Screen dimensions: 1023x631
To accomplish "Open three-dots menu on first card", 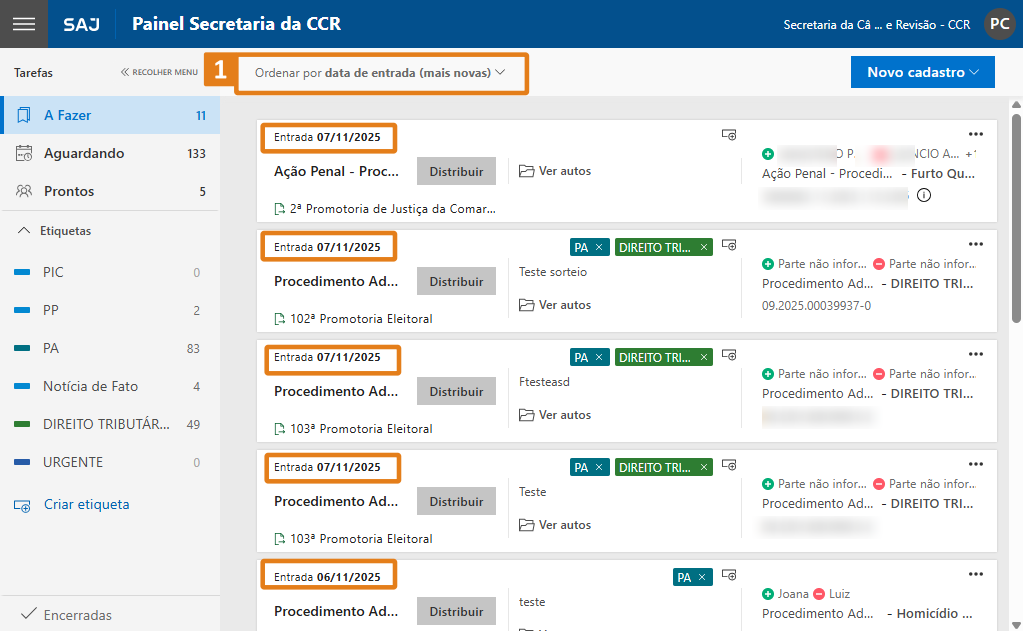I will [x=976, y=134].
